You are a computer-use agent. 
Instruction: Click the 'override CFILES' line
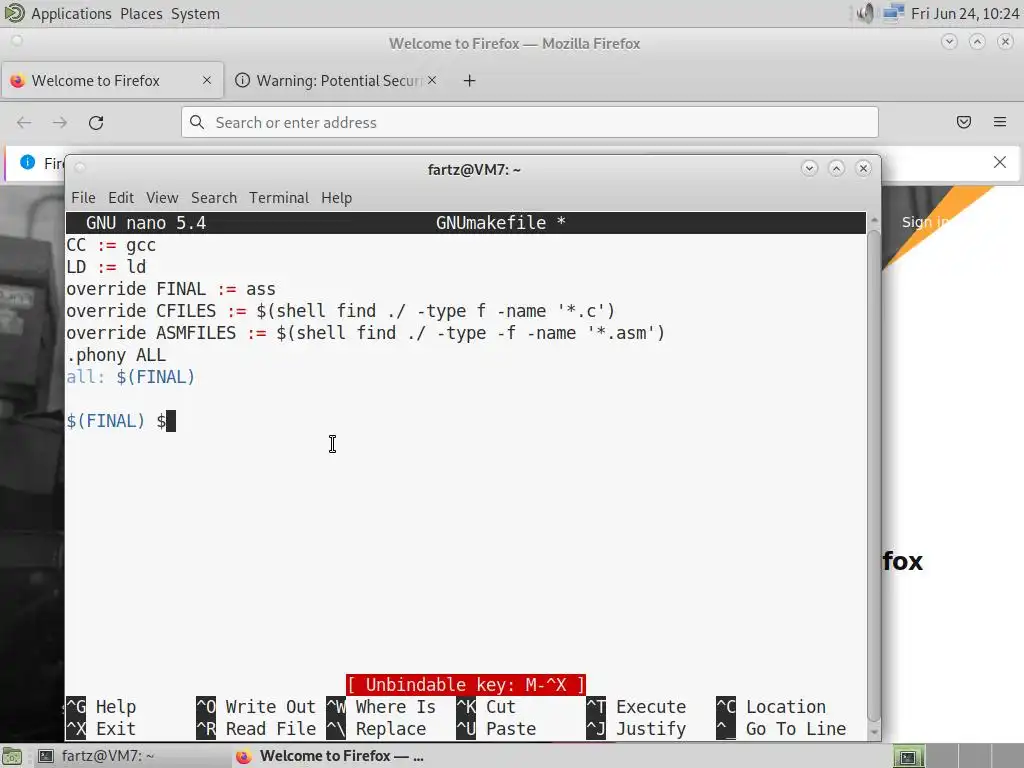coord(340,311)
